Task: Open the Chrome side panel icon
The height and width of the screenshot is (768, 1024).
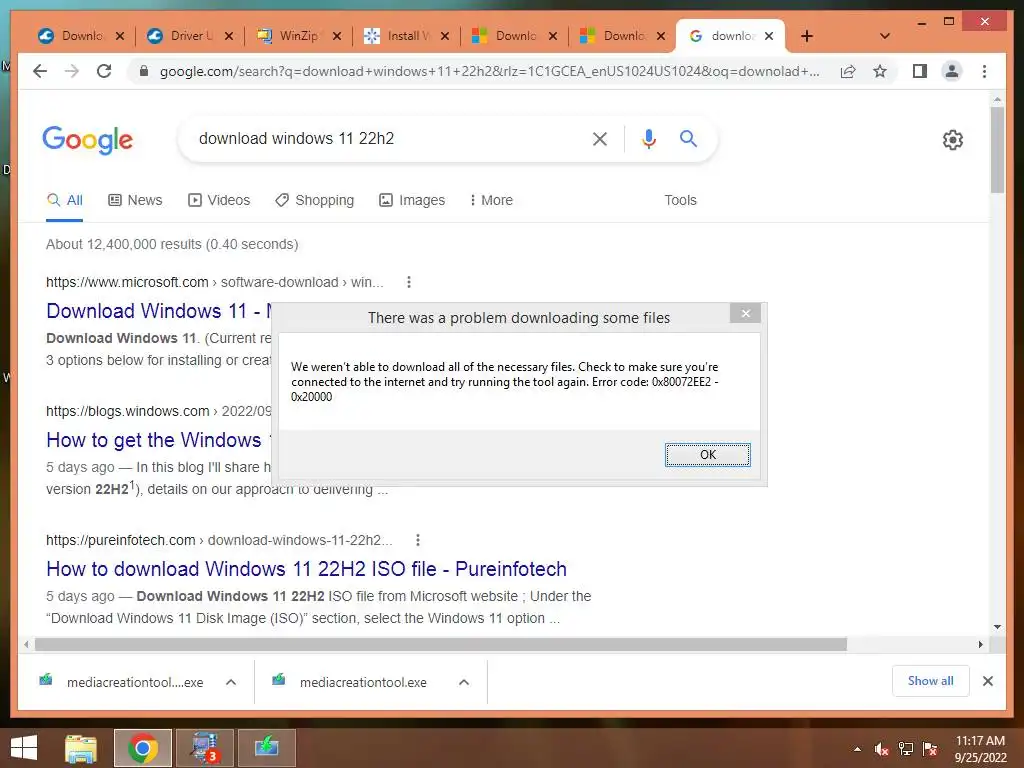Action: click(x=920, y=71)
